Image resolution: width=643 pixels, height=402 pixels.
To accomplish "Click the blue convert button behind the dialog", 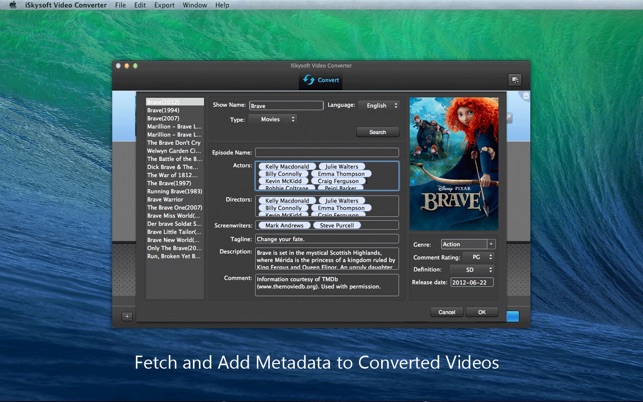I will pos(513,316).
